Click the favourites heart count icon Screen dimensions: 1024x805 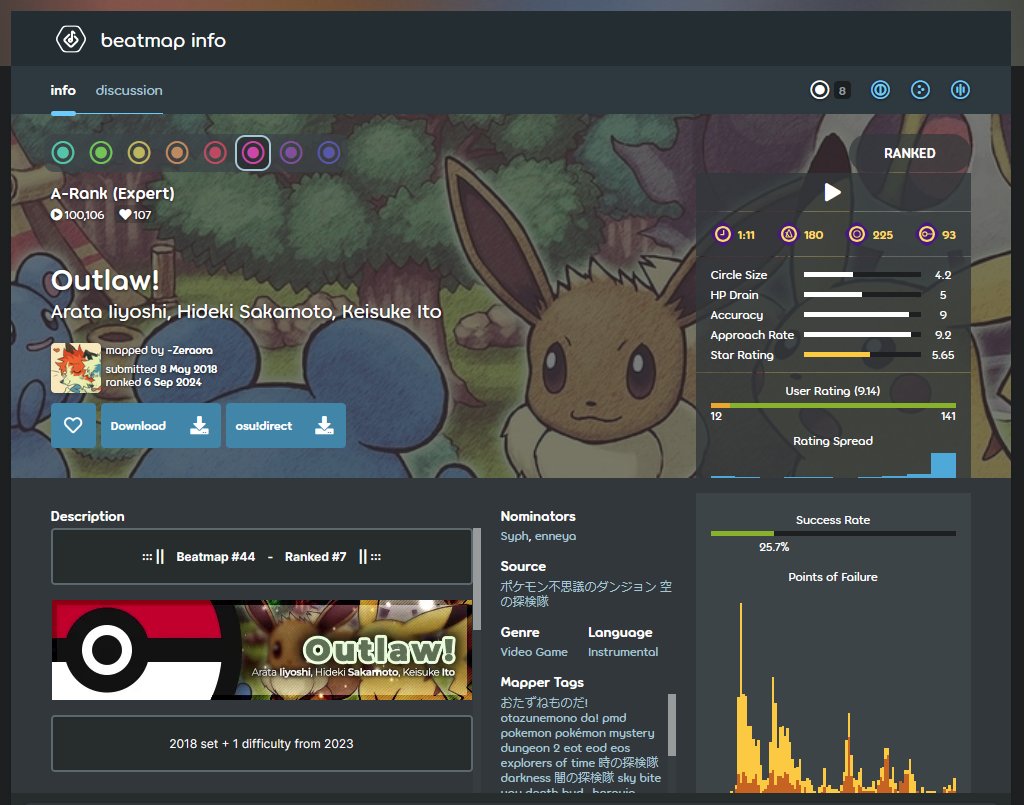click(x=125, y=214)
